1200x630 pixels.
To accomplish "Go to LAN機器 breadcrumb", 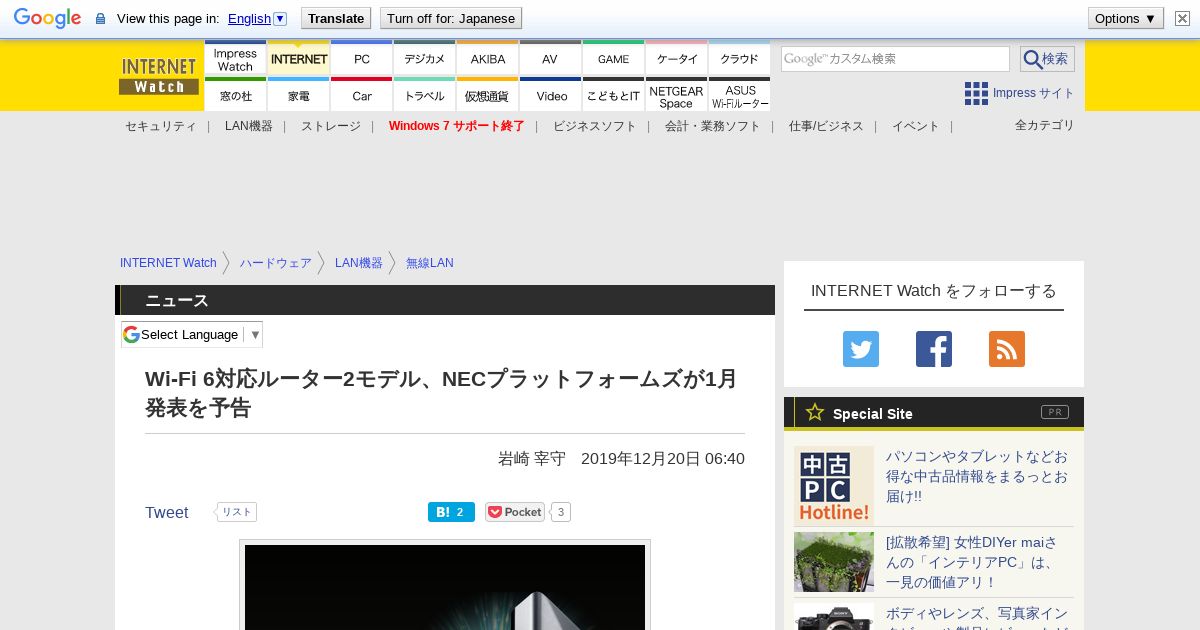I will click(x=359, y=263).
